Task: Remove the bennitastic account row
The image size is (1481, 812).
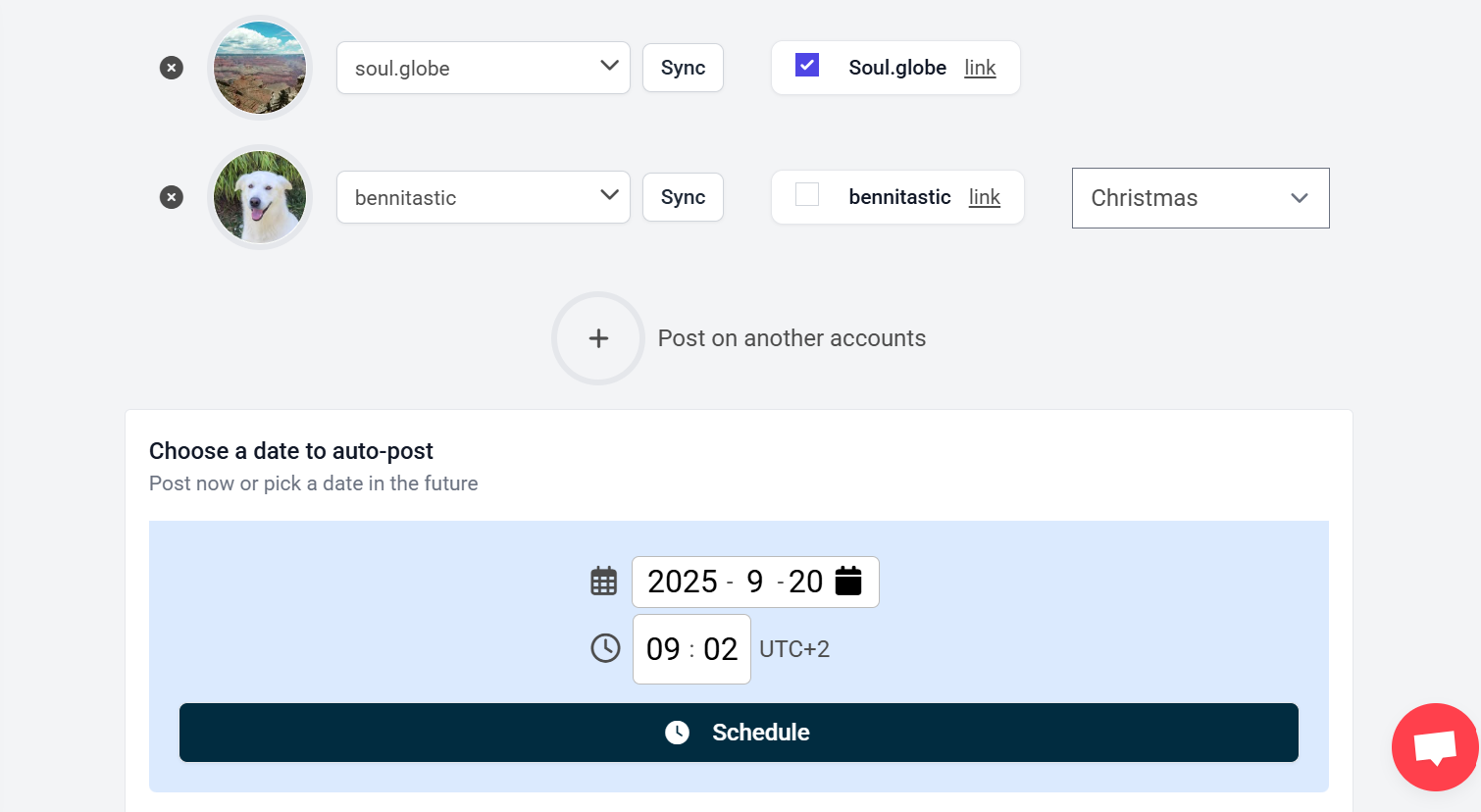Action: 172,197
